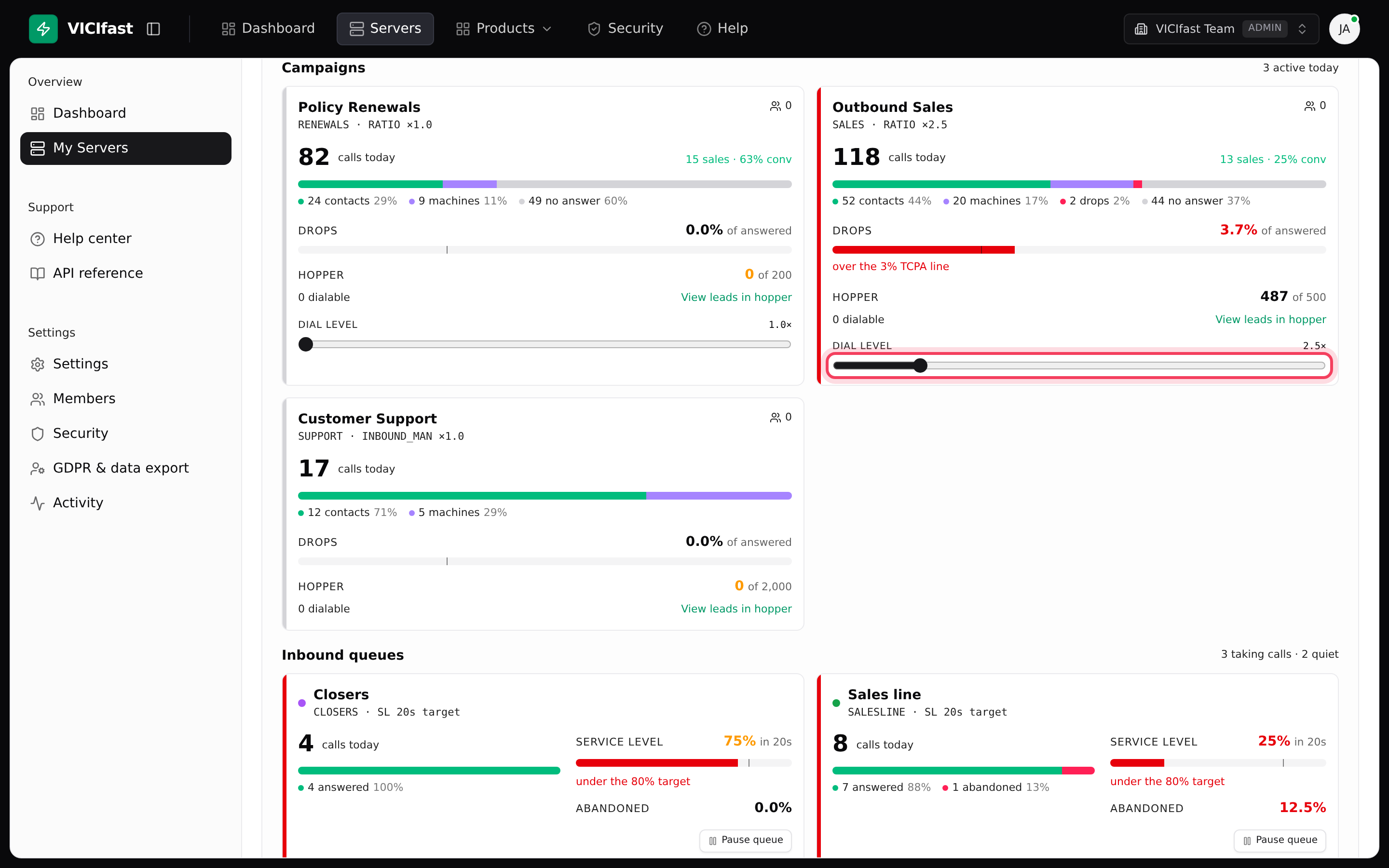Viewport: 1389px width, 868px height.
Task: Click agents icon on Policy Renewals card
Action: point(776,106)
